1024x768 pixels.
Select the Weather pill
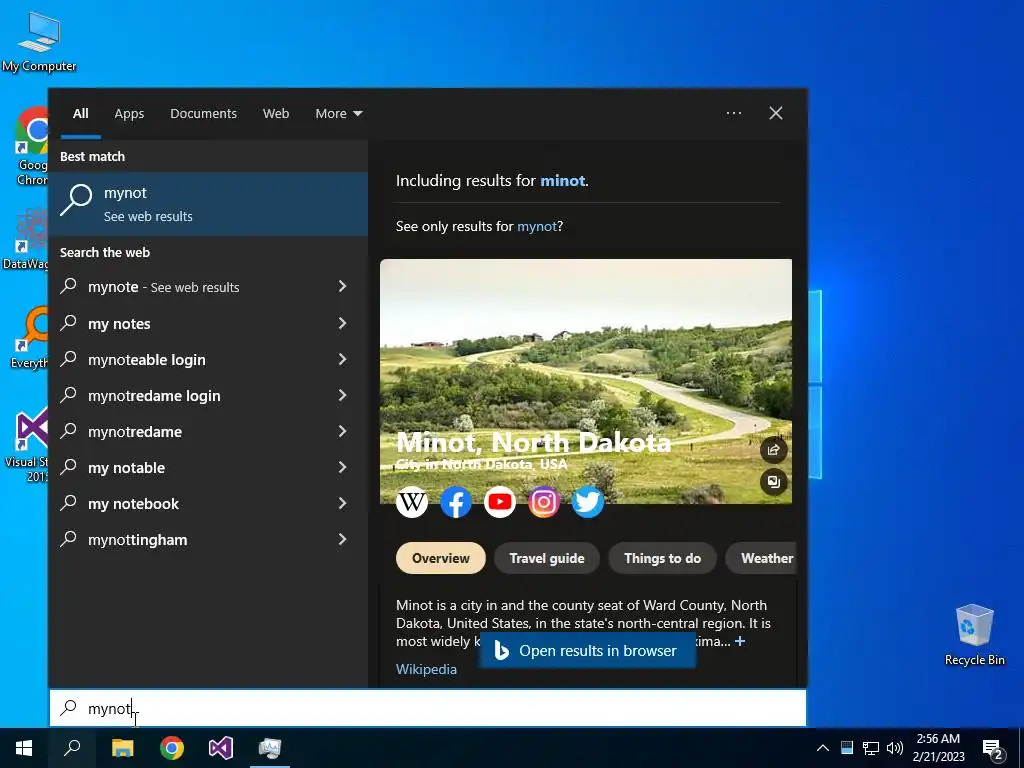pyautogui.click(x=762, y=558)
